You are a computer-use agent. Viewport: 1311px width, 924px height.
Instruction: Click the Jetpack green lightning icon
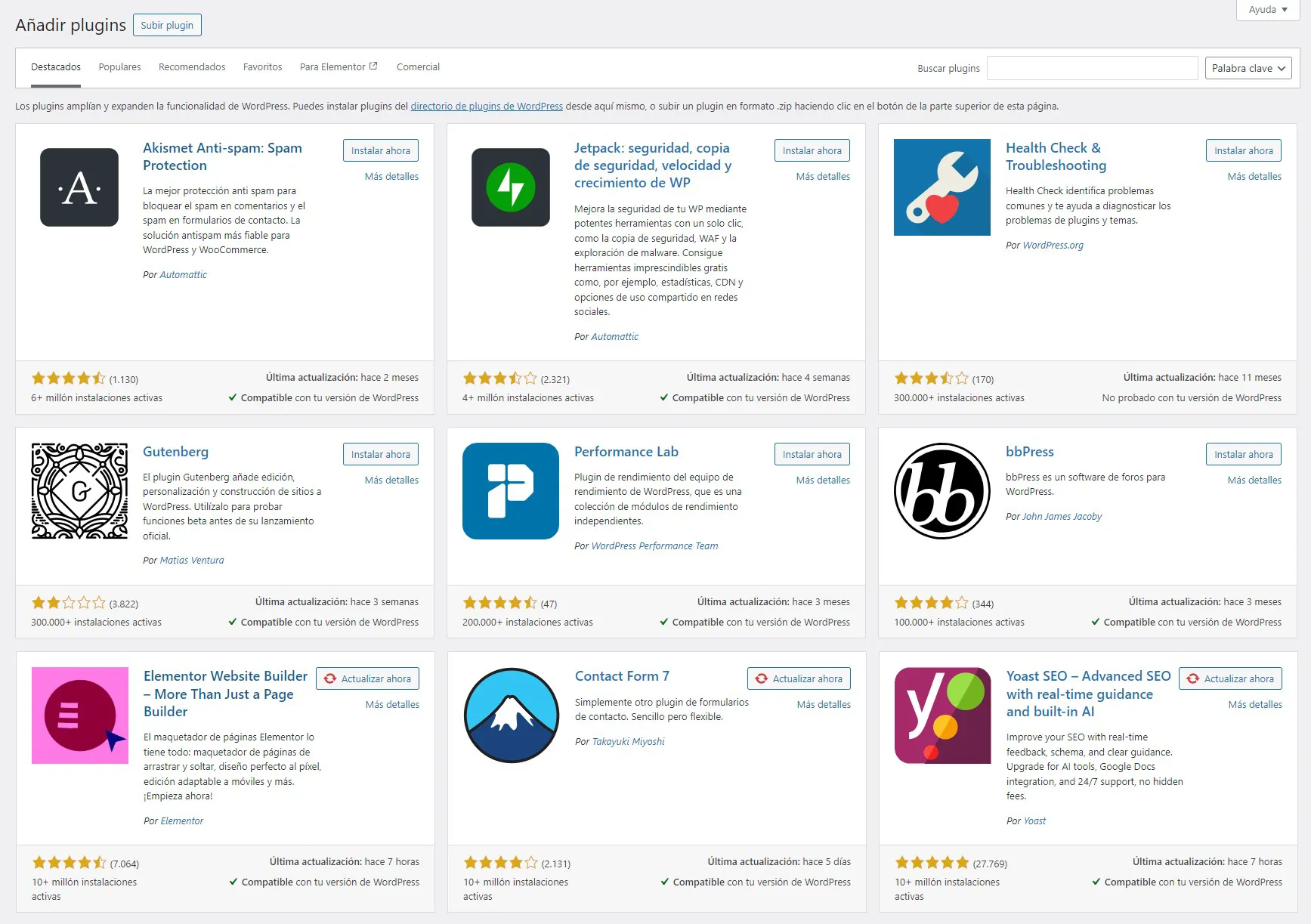(511, 187)
